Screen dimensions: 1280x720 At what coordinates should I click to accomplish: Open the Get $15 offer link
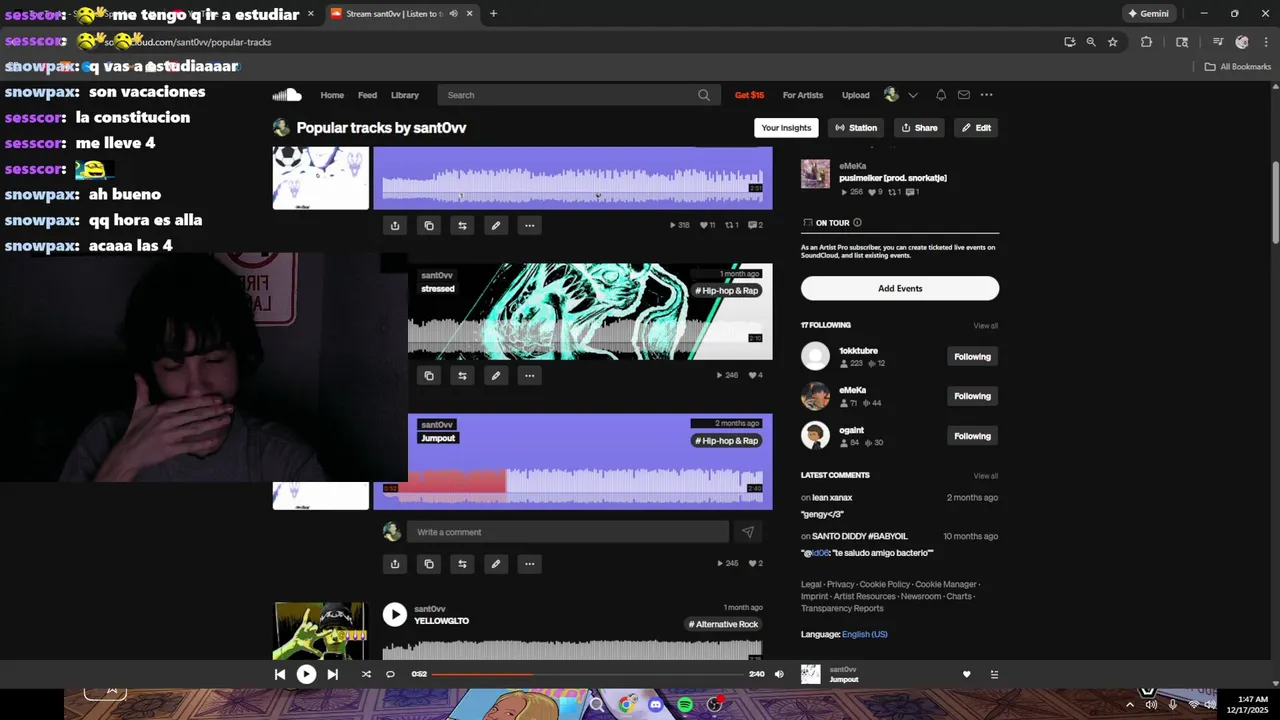pos(749,95)
